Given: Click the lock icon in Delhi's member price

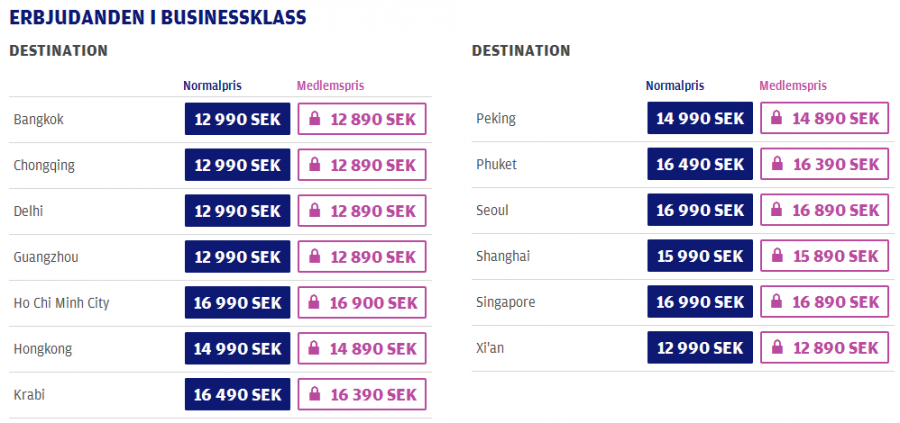Looking at the screenshot, I should [315, 211].
